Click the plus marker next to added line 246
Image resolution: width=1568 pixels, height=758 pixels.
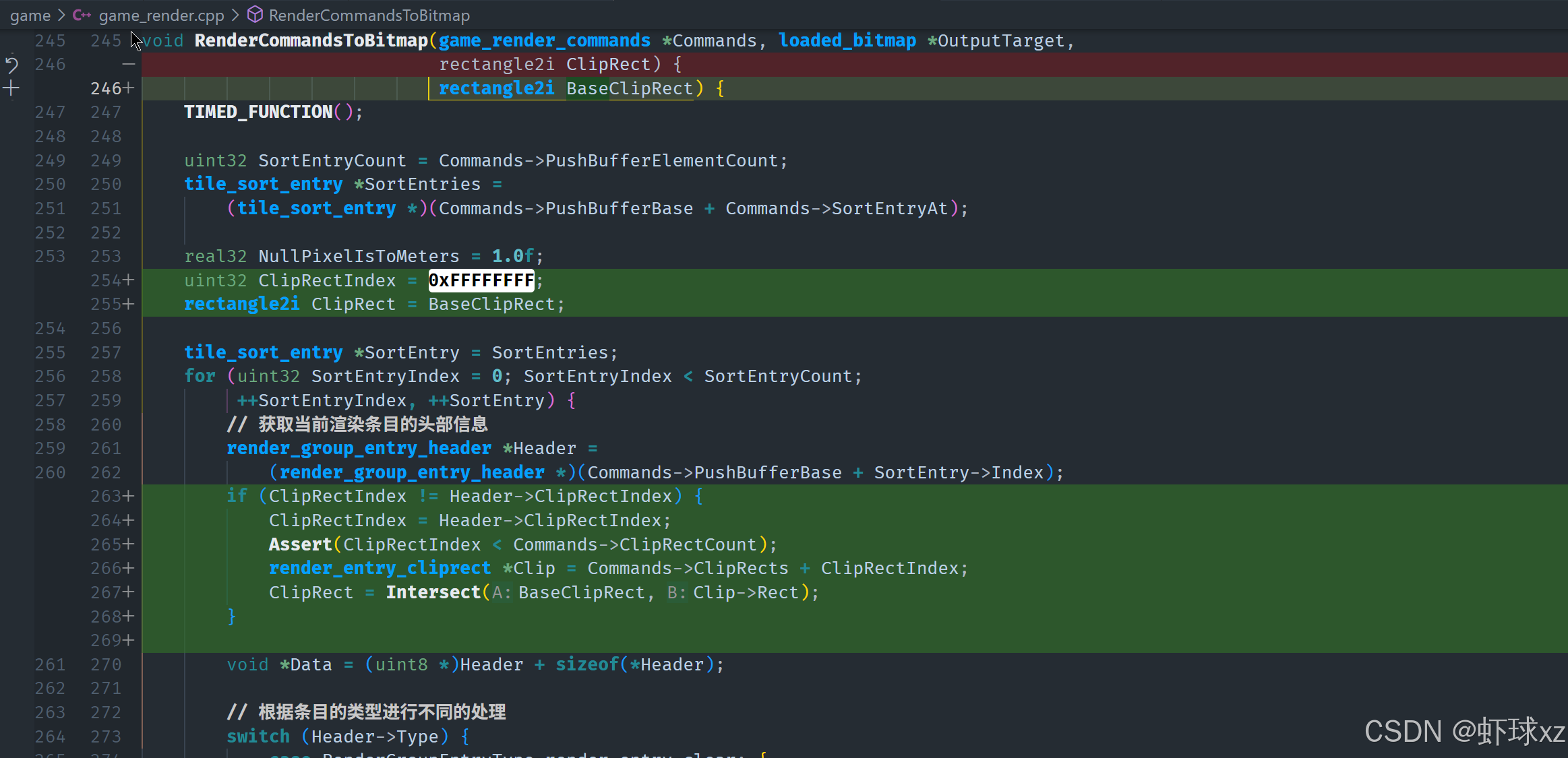[129, 88]
